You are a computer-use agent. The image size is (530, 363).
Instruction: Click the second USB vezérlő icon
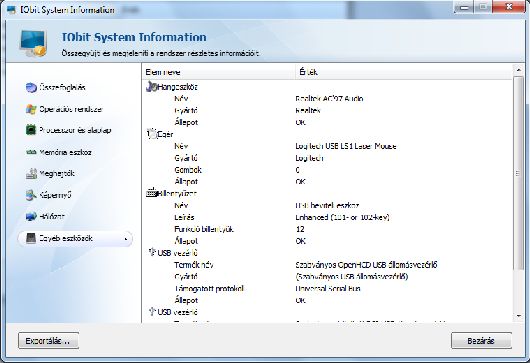(152, 311)
